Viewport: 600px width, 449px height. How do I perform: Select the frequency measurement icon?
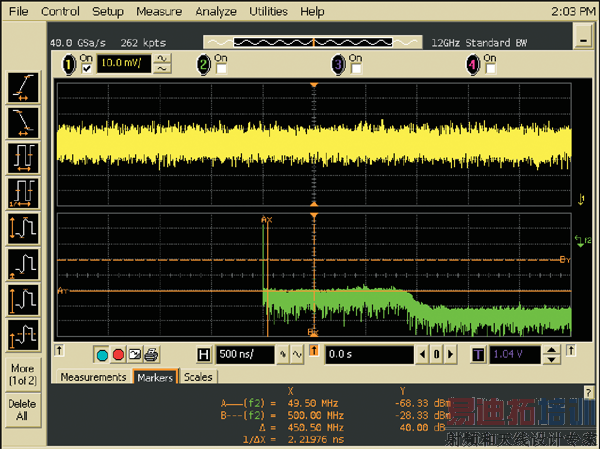pyautogui.click(x=23, y=193)
